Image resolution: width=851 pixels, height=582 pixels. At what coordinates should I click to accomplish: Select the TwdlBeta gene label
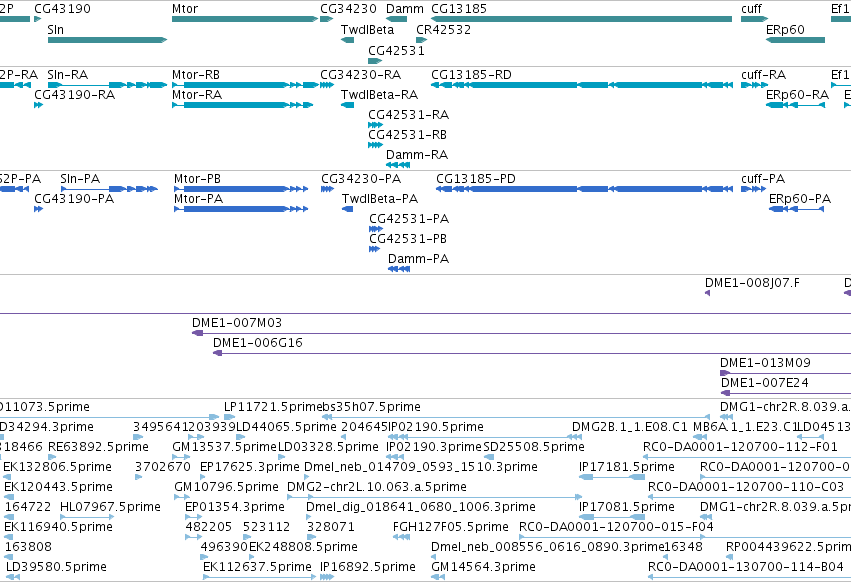(367, 29)
